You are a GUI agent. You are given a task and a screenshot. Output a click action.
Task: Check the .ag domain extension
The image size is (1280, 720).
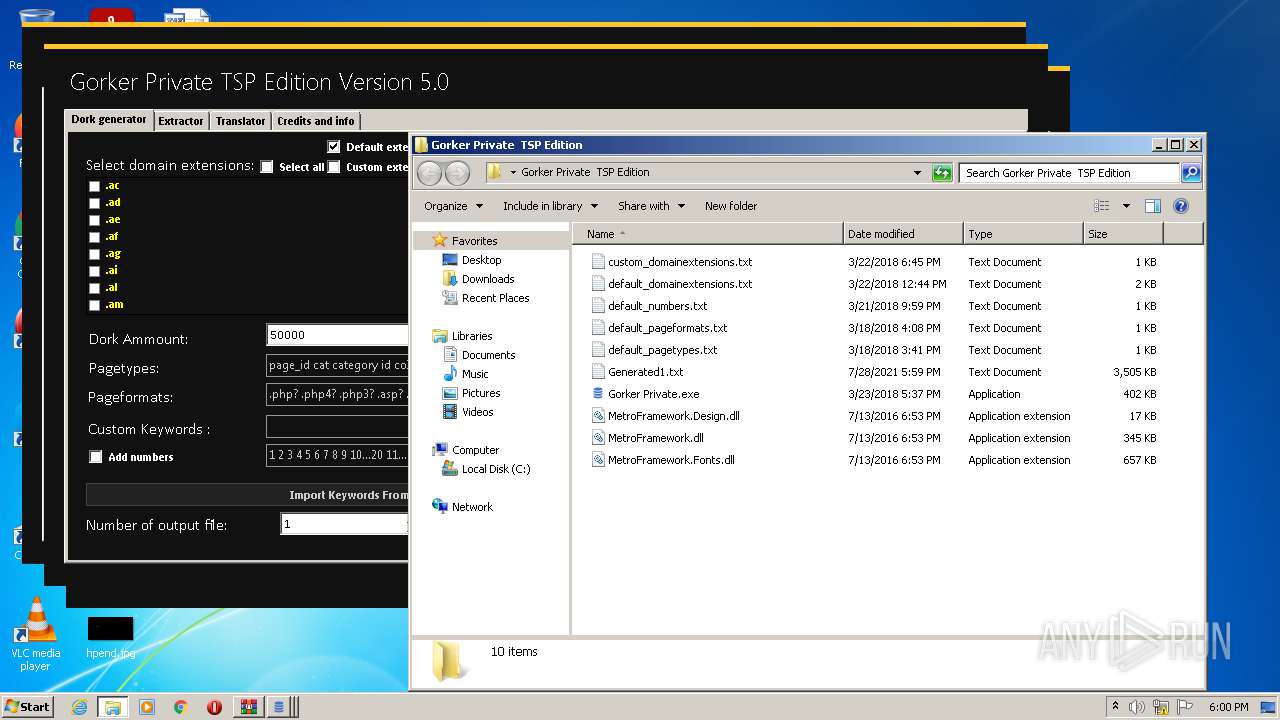tap(94, 254)
